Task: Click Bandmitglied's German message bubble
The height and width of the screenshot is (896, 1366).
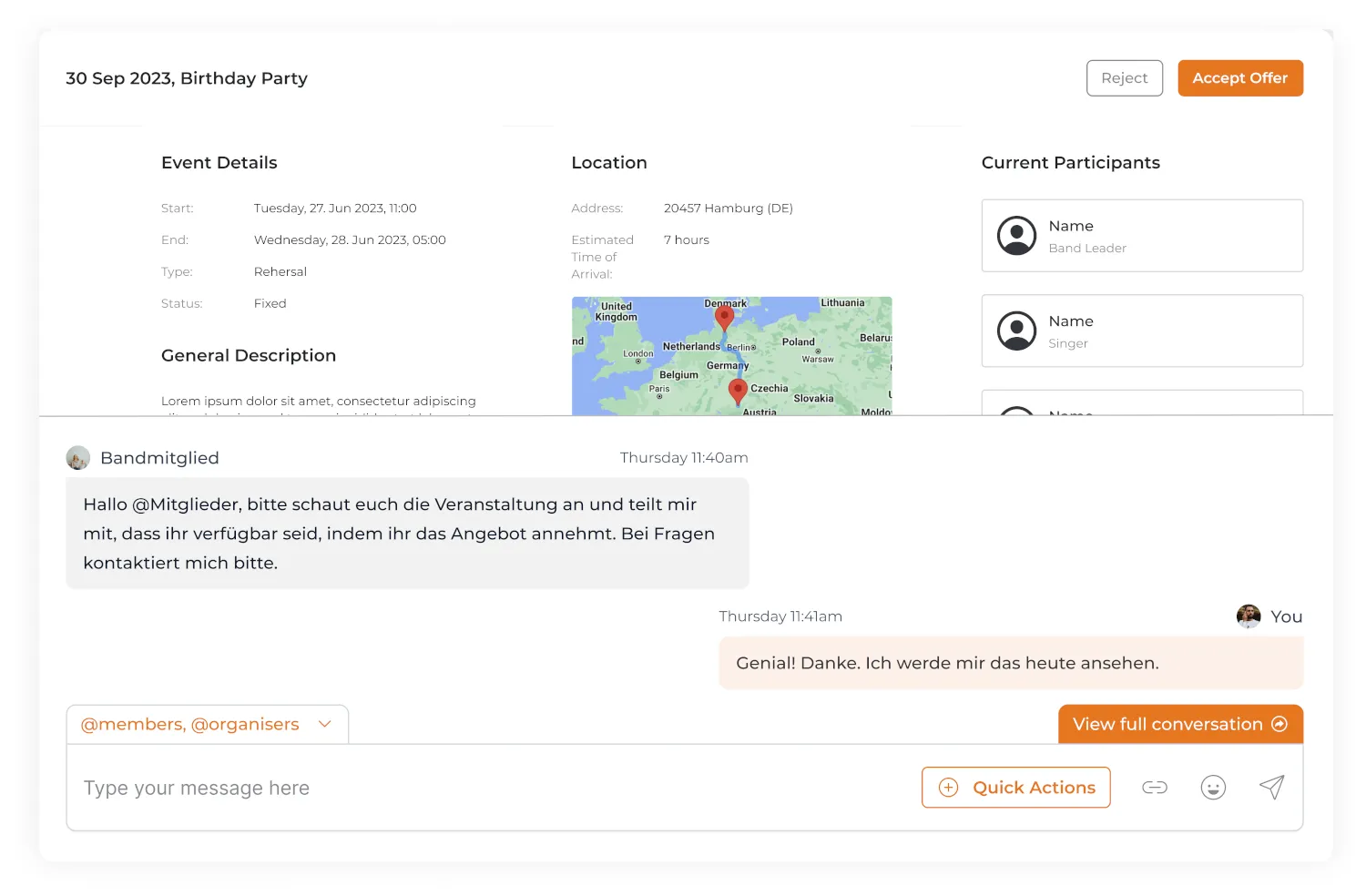Action: 407,534
